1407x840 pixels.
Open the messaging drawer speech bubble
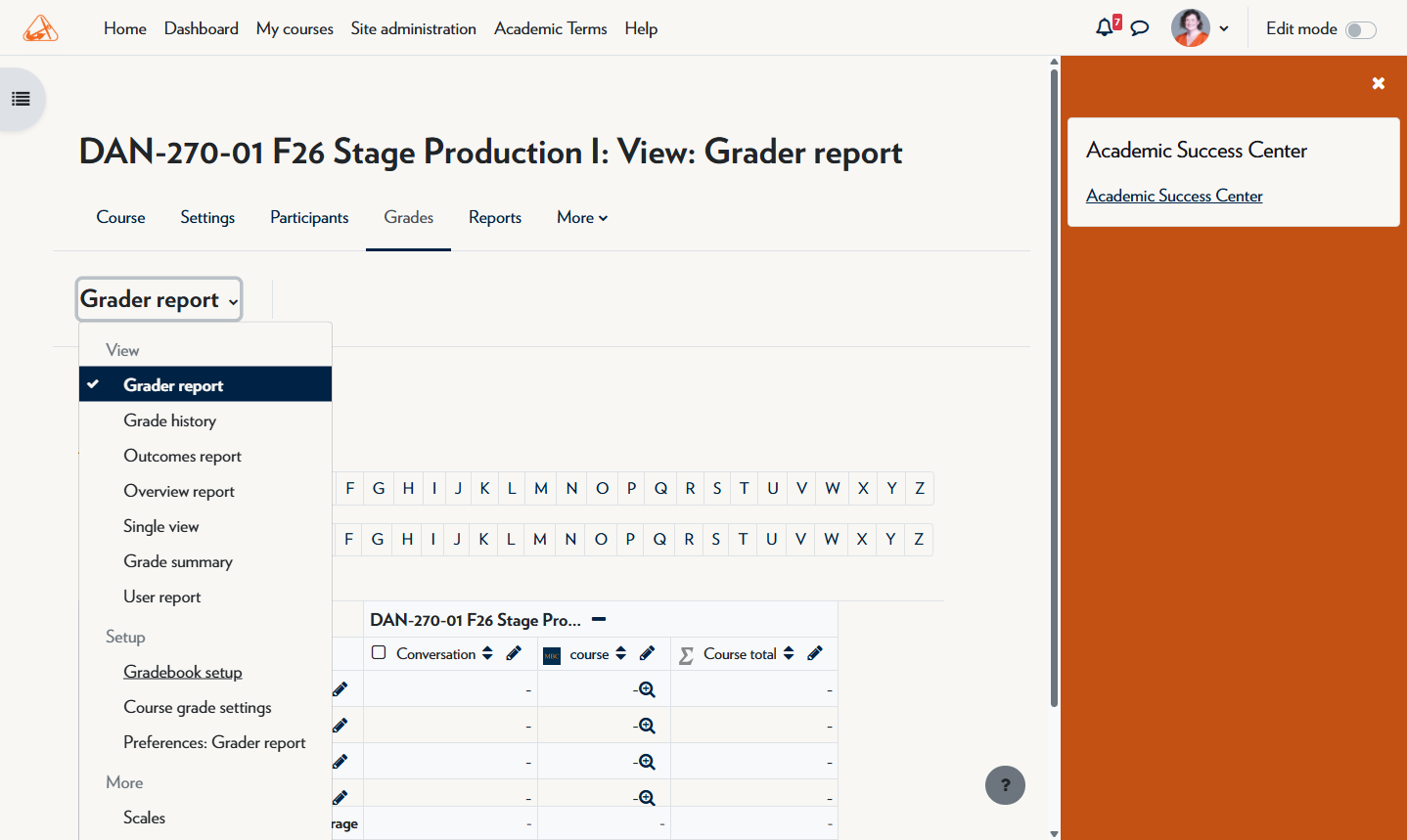click(1140, 28)
